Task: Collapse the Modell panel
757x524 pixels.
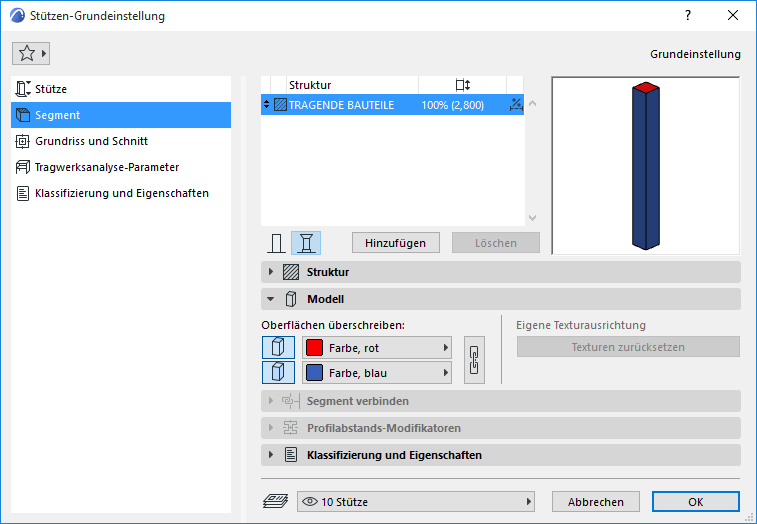Action: (x=271, y=299)
